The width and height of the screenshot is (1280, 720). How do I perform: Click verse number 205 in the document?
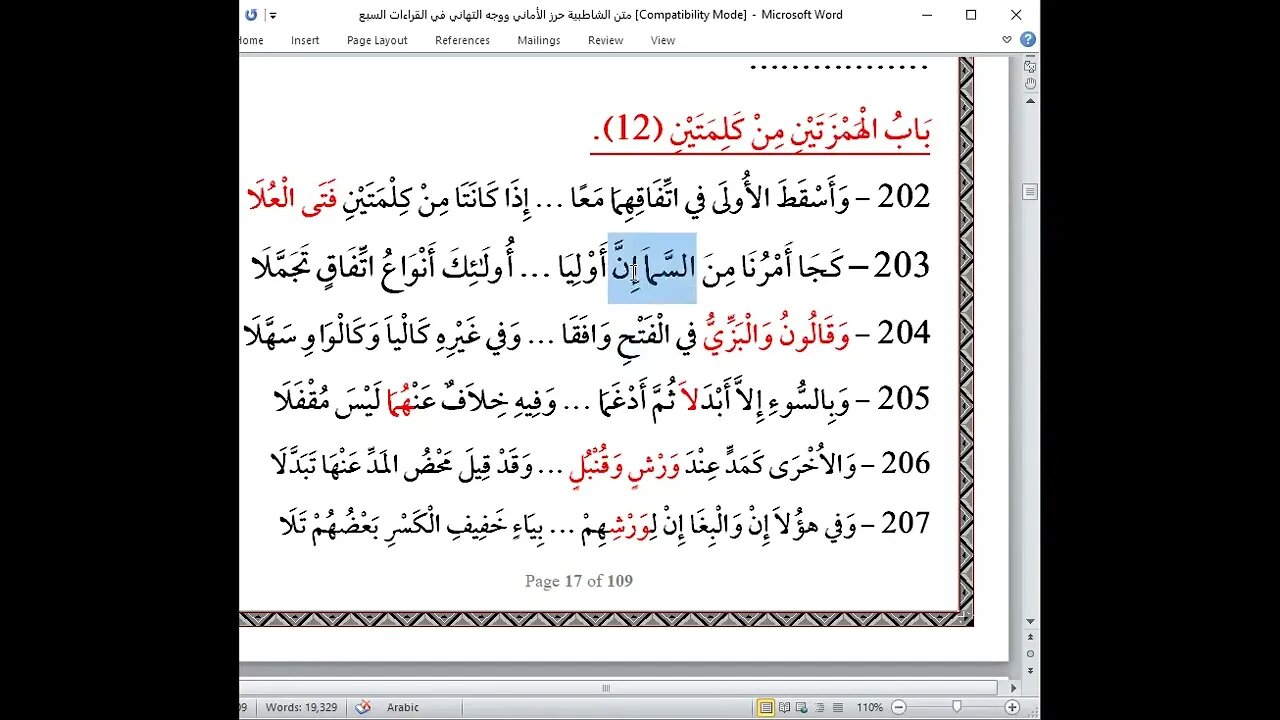click(x=904, y=398)
